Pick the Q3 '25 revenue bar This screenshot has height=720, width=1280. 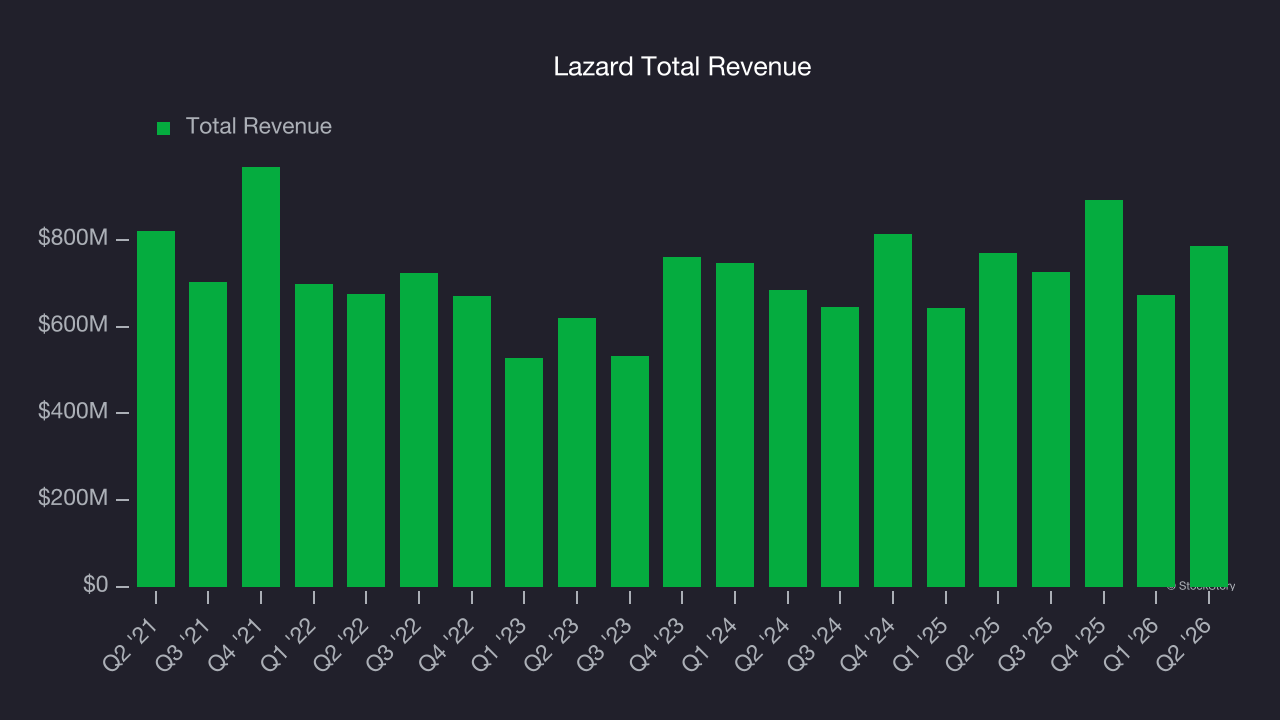point(1051,429)
